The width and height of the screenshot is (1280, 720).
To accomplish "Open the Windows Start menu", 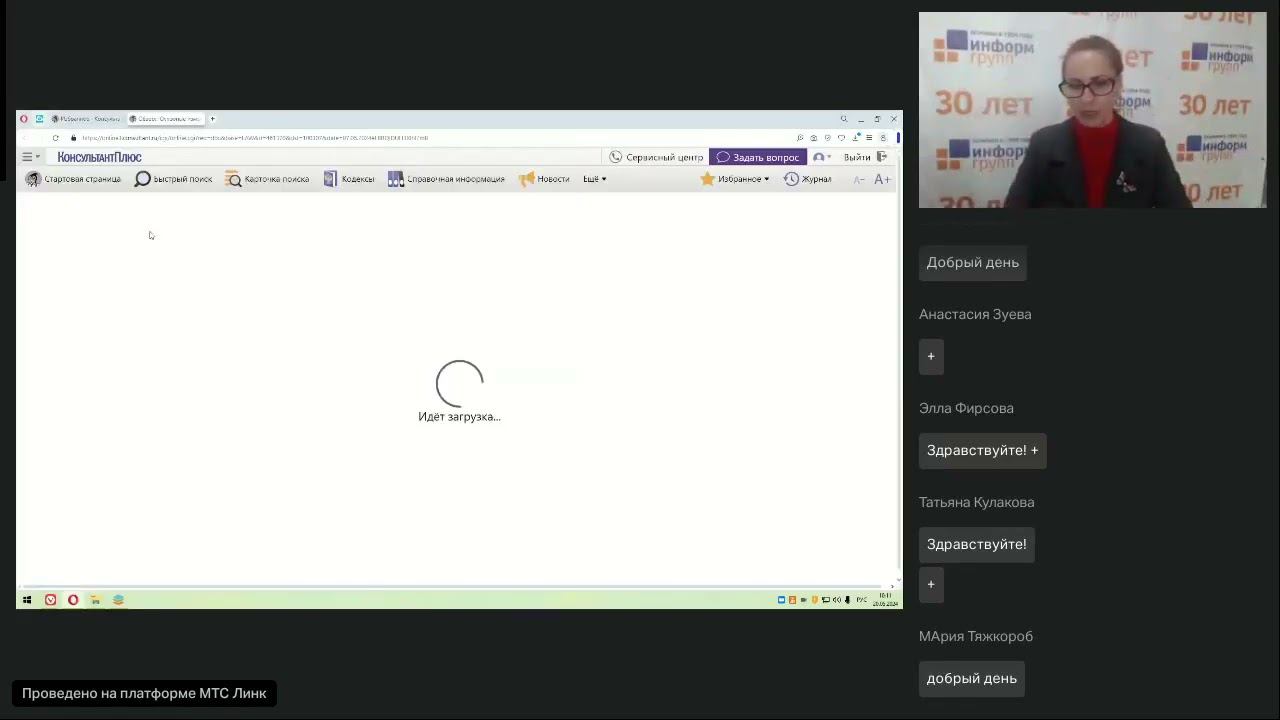I will pos(27,600).
